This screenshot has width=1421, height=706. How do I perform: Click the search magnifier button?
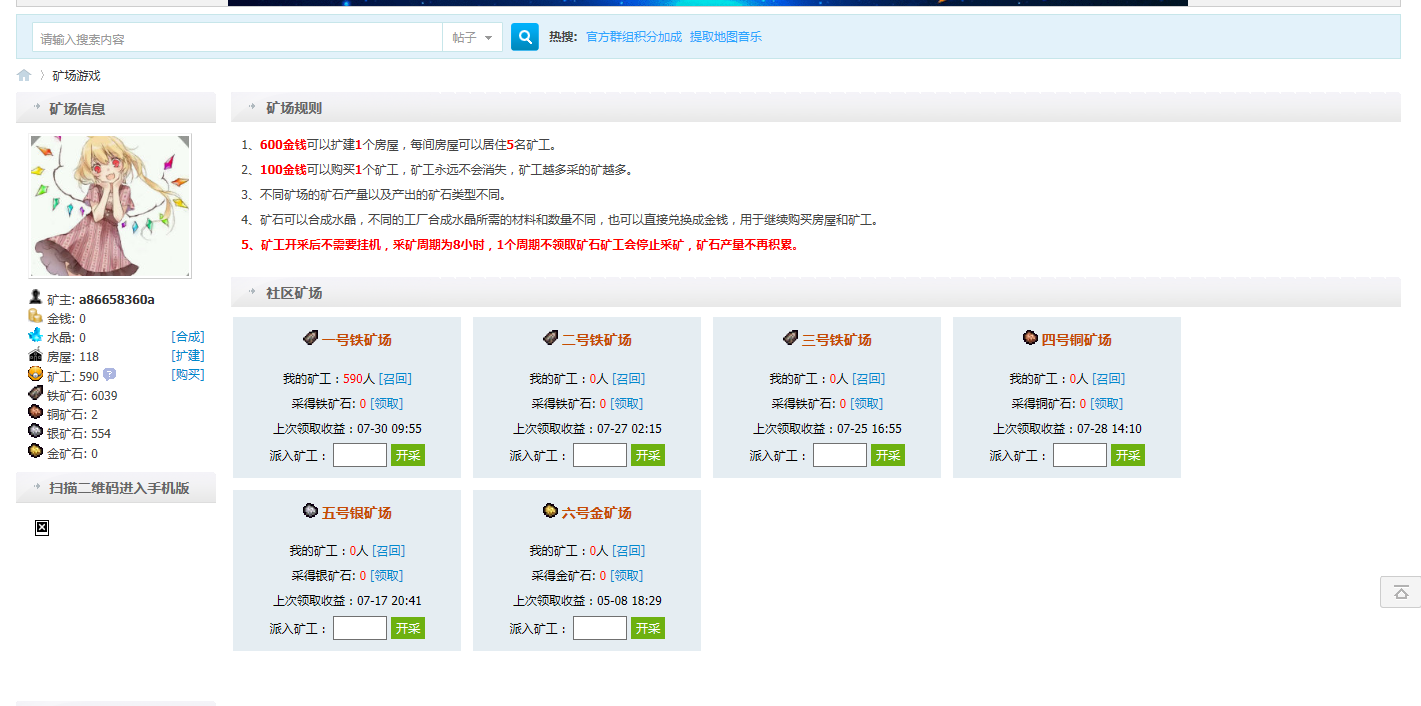point(524,36)
